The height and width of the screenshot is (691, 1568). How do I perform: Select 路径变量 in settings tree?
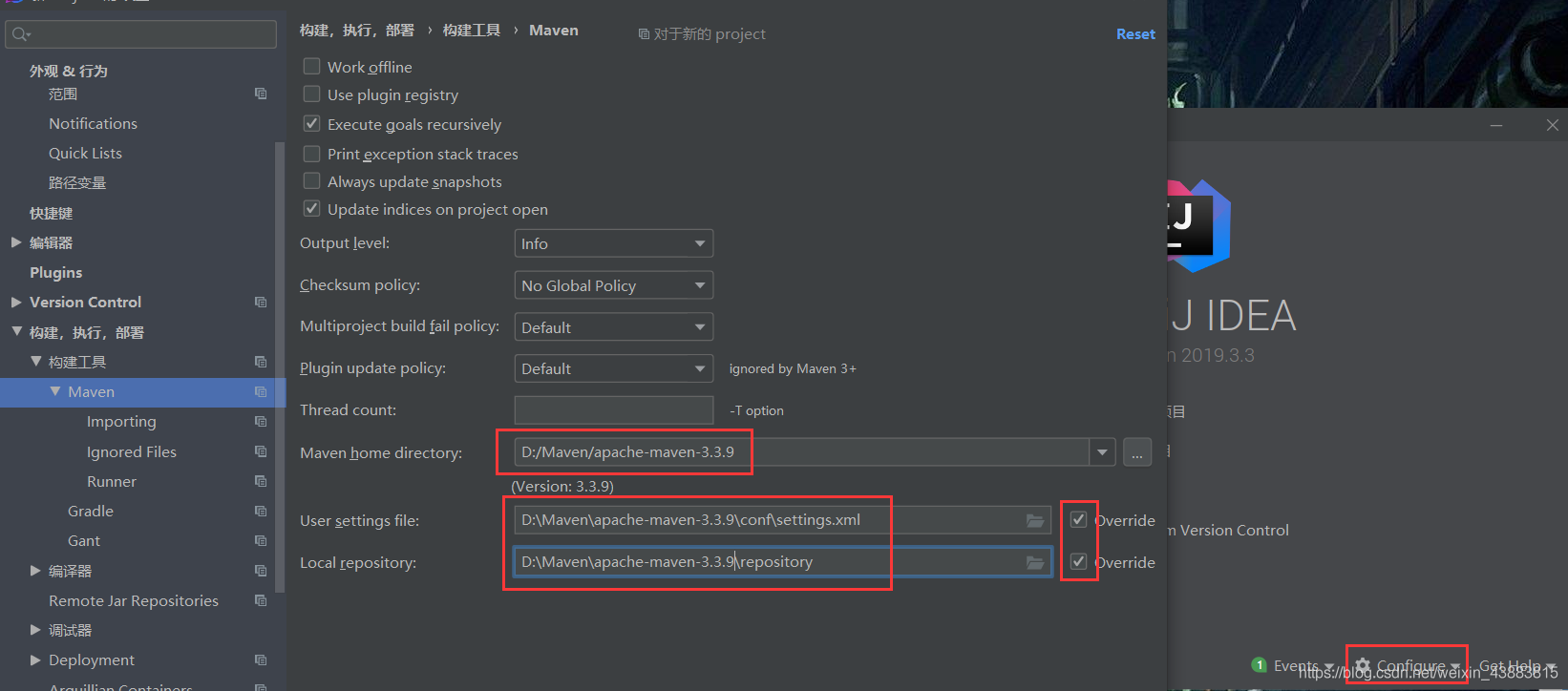pos(77,182)
